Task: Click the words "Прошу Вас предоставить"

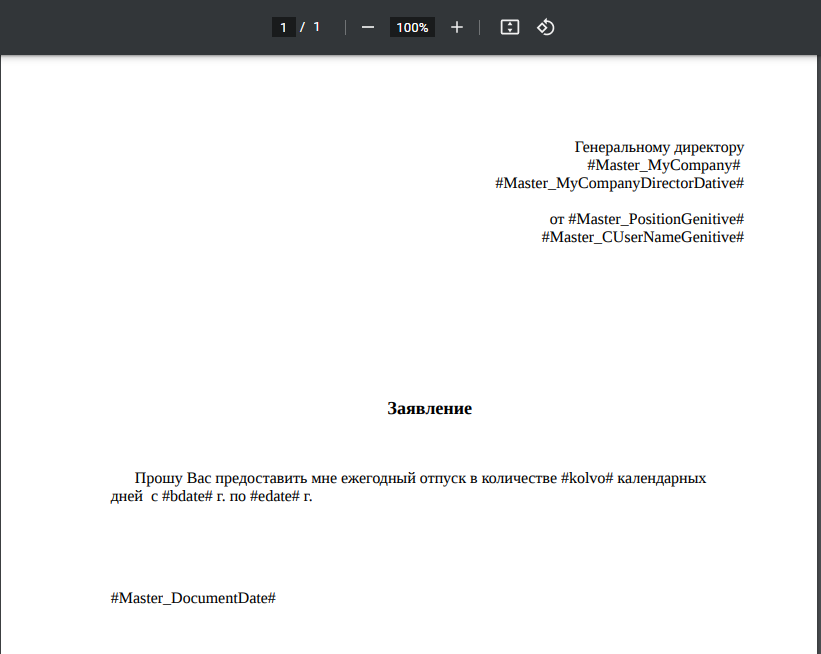Action: (x=220, y=478)
